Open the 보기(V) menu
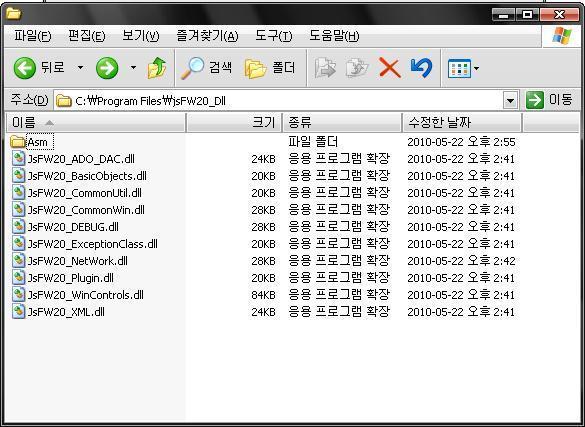 [141, 36]
